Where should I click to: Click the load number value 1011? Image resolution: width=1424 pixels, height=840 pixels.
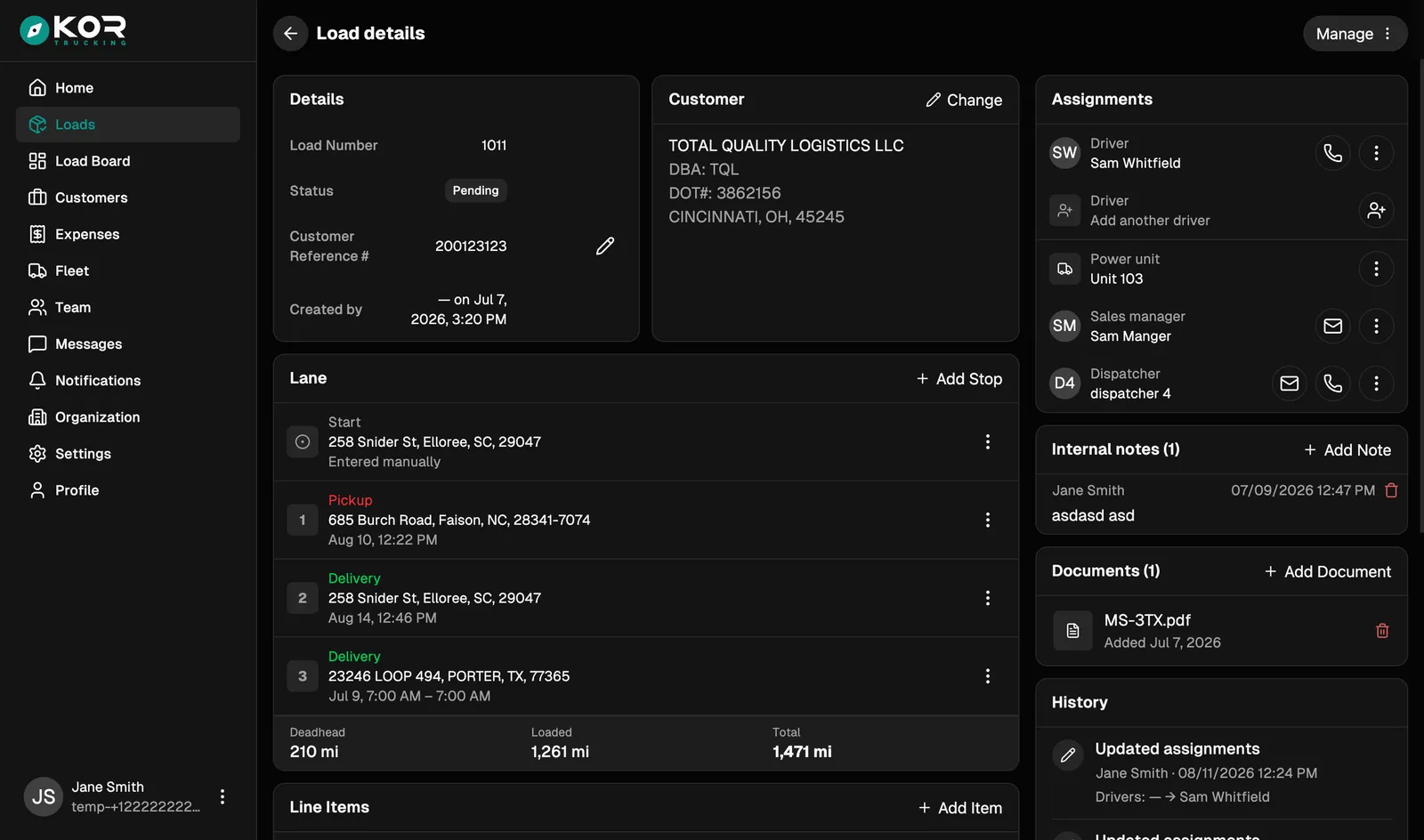coord(494,145)
